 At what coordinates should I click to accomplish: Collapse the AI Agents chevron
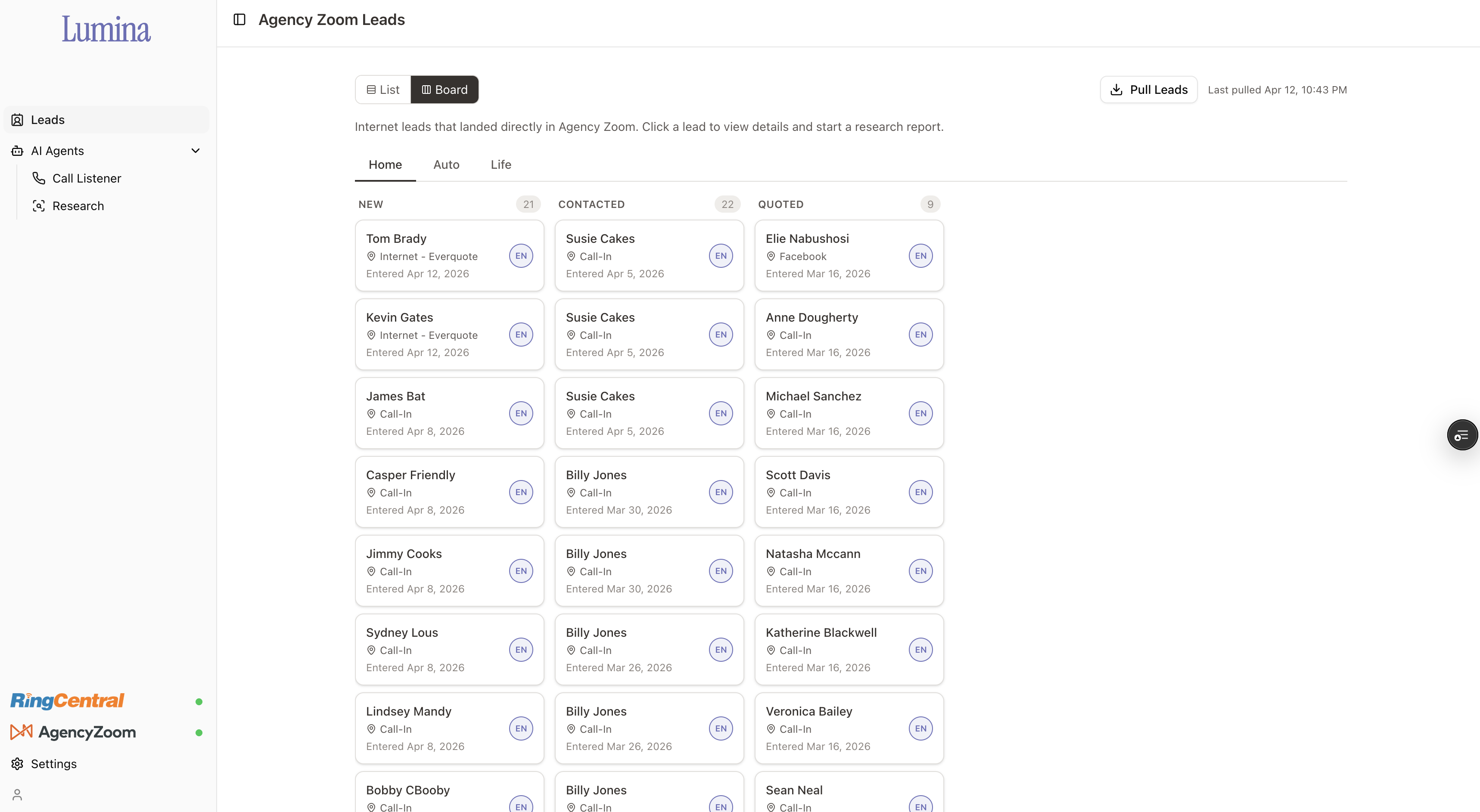point(196,150)
